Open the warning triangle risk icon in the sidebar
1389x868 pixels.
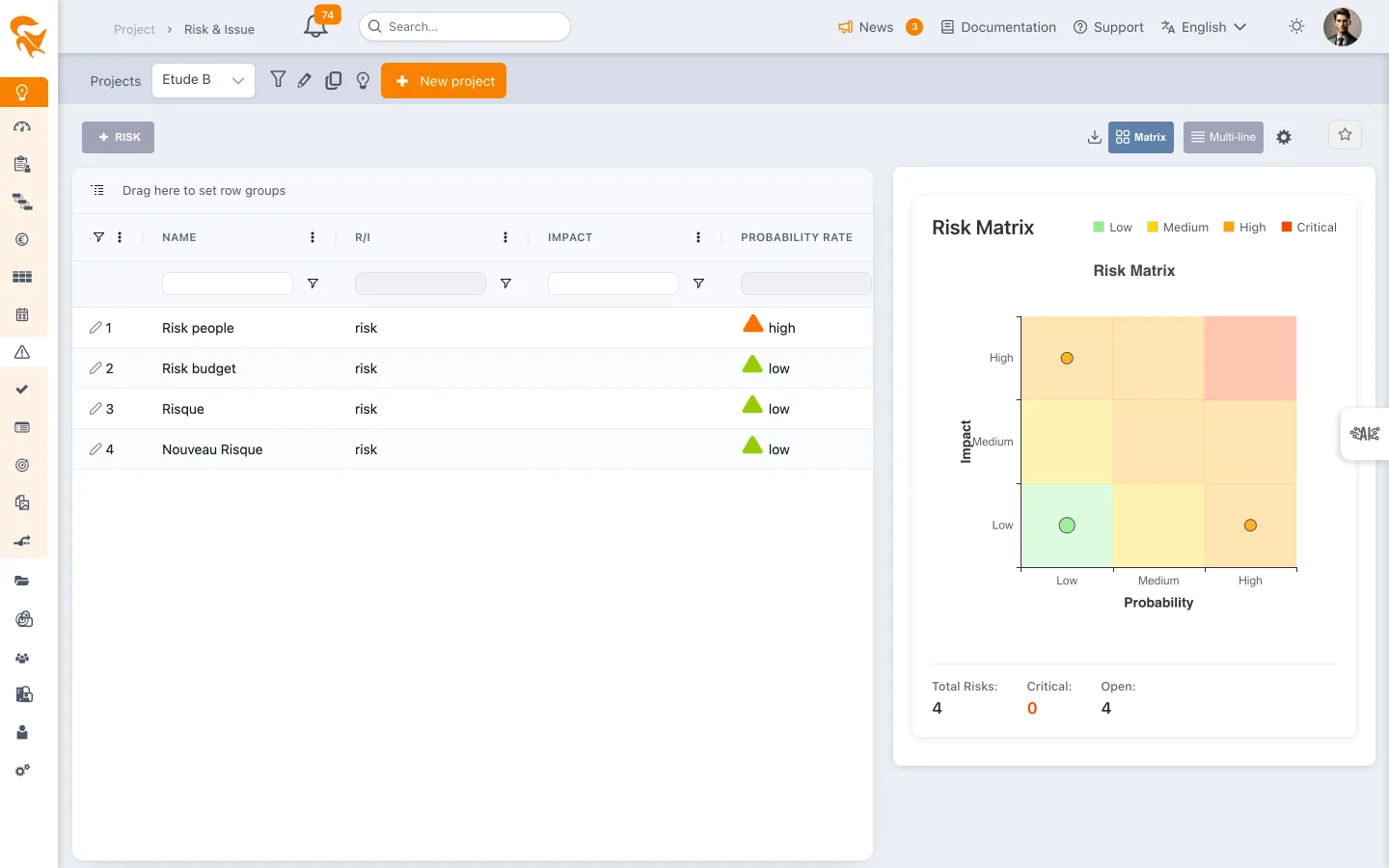click(x=22, y=352)
